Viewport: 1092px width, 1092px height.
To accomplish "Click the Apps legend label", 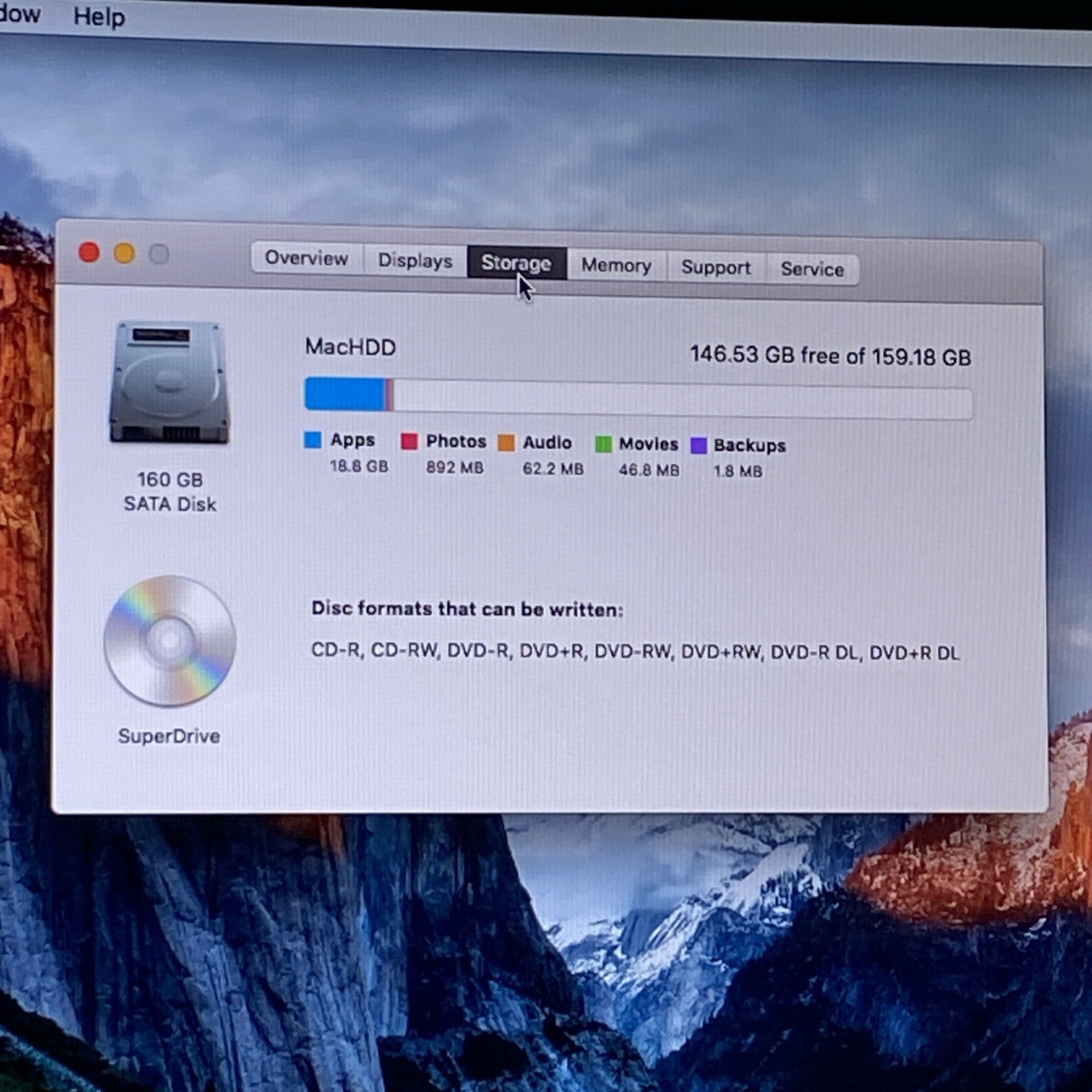I will (x=353, y=440).
